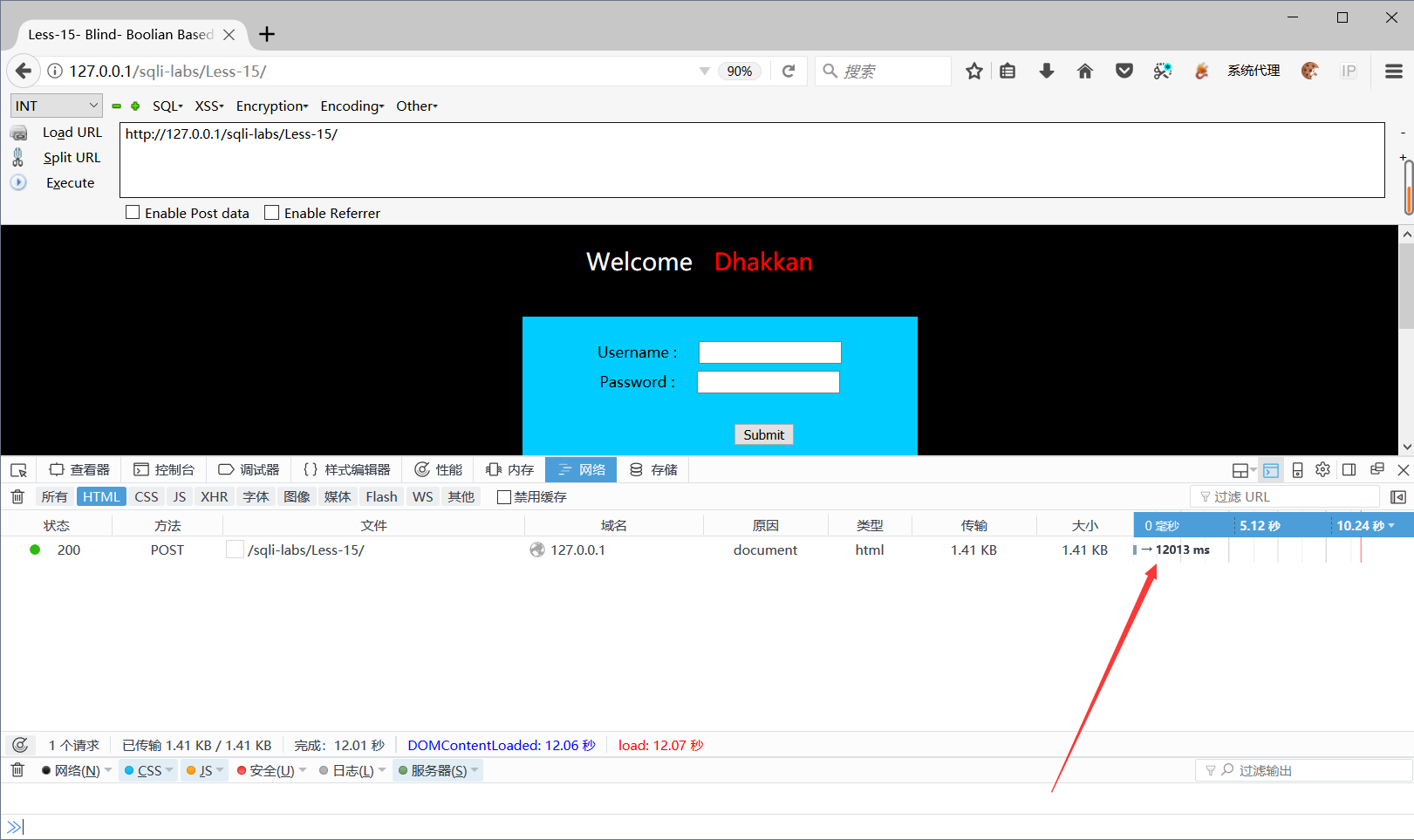Click Split URL in HackBar
The height and width of the screenshot is (840, 1414).
[x=72, y=157]
